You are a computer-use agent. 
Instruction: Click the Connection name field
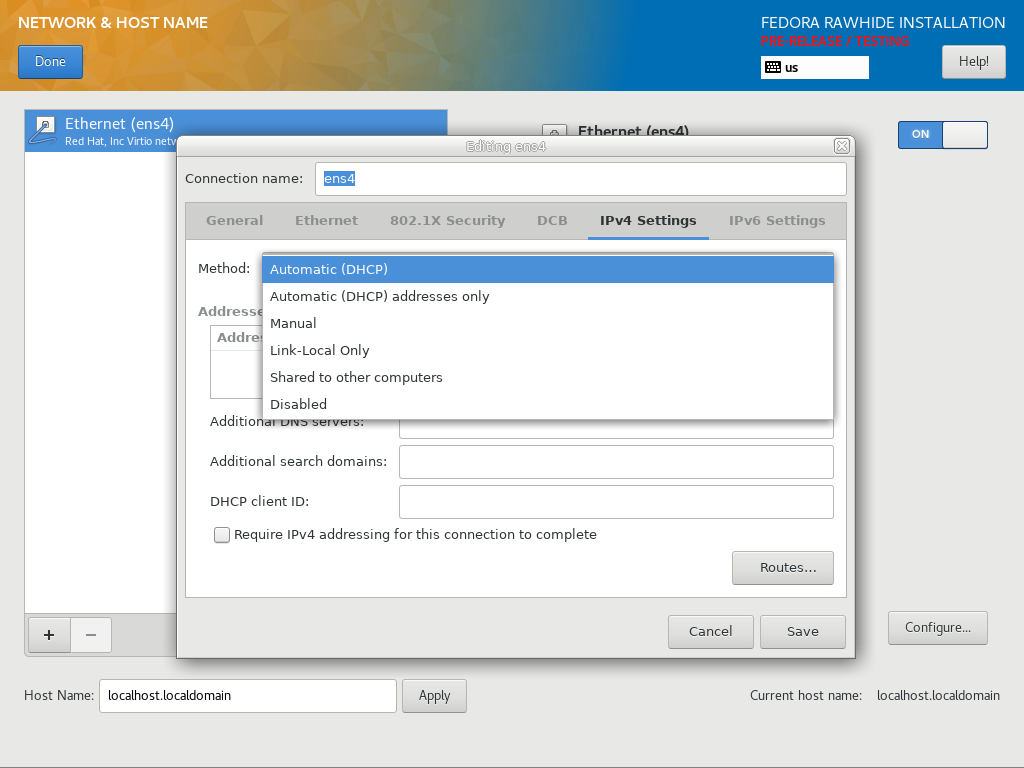pyautogui.click(x=581, y=179)
